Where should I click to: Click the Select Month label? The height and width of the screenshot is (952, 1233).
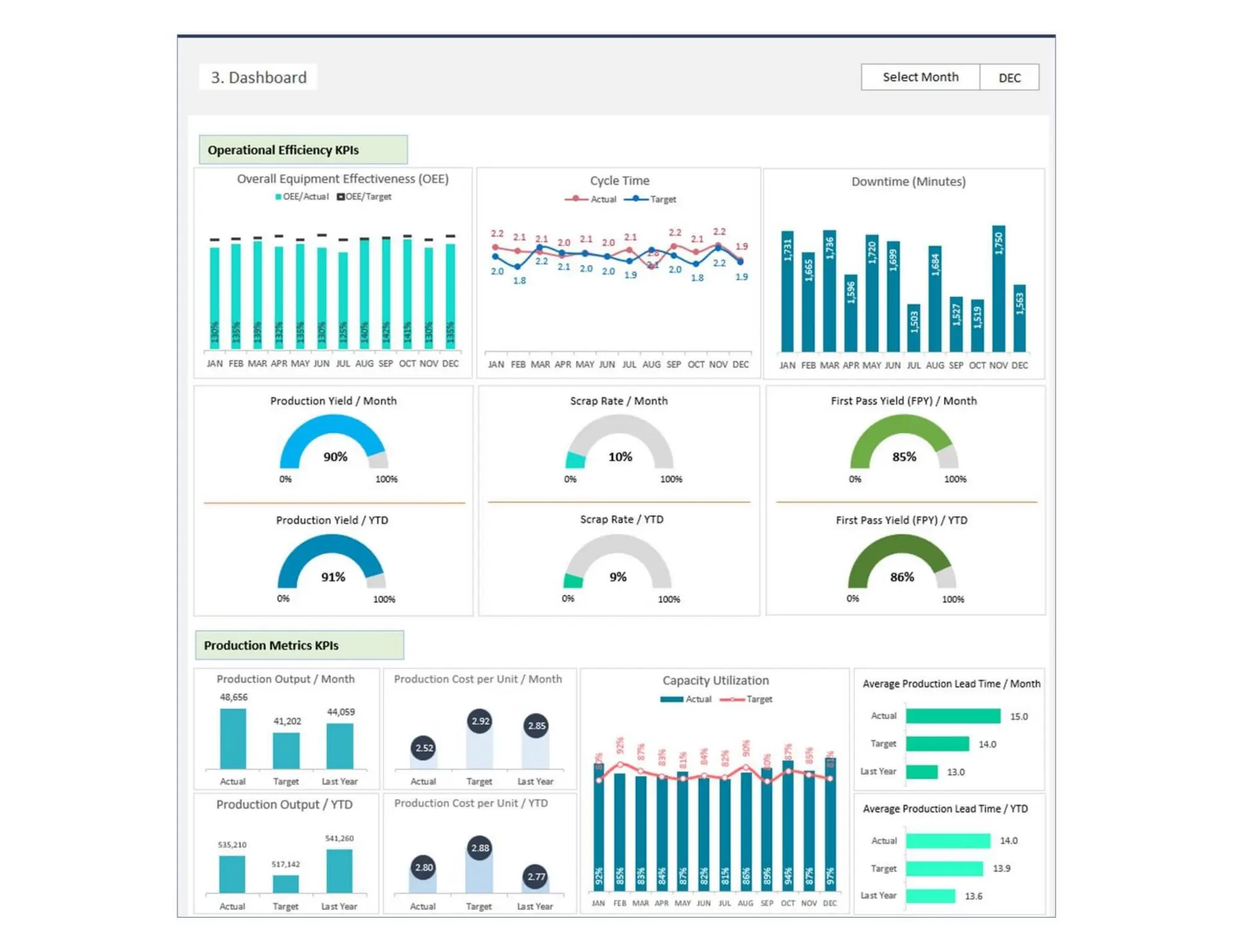[919, 77]
